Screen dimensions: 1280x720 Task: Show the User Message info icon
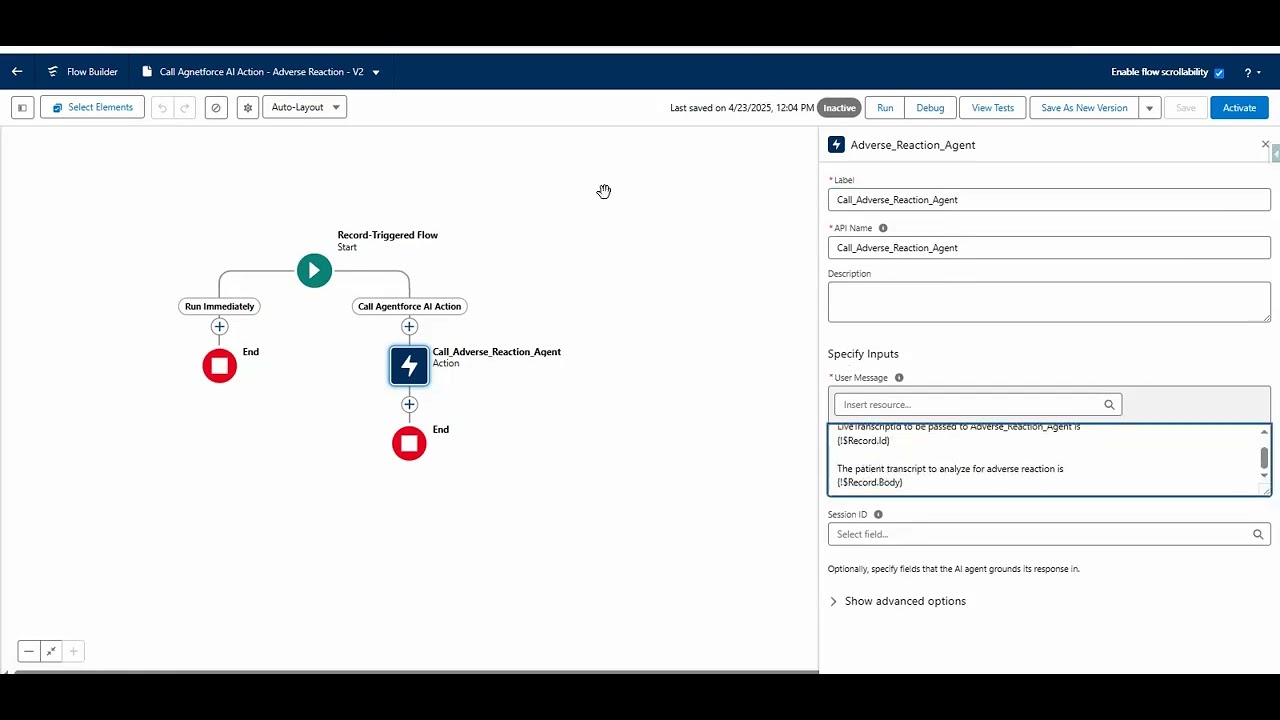[899, 378]
